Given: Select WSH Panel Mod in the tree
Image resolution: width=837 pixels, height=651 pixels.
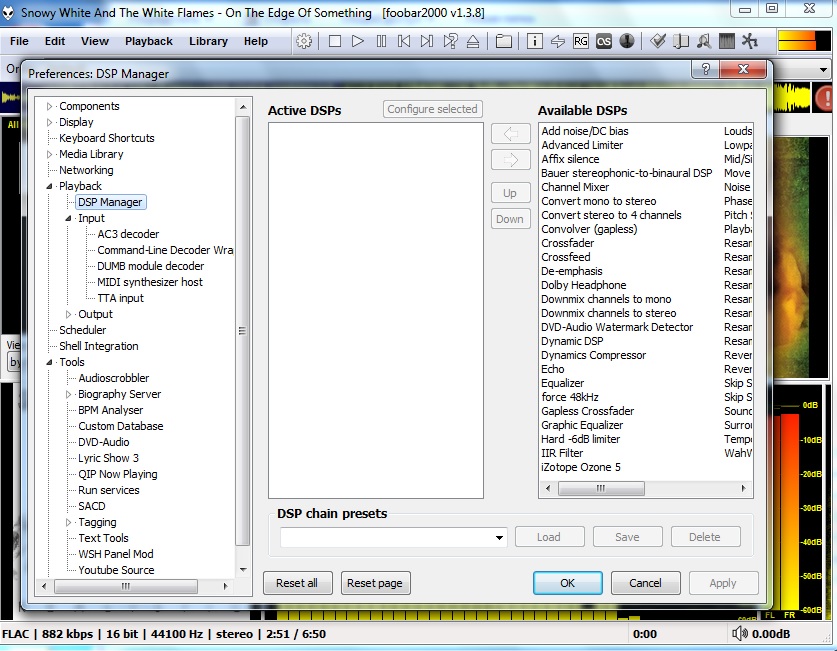Looking at the screenshot, I should click(116, 554).
